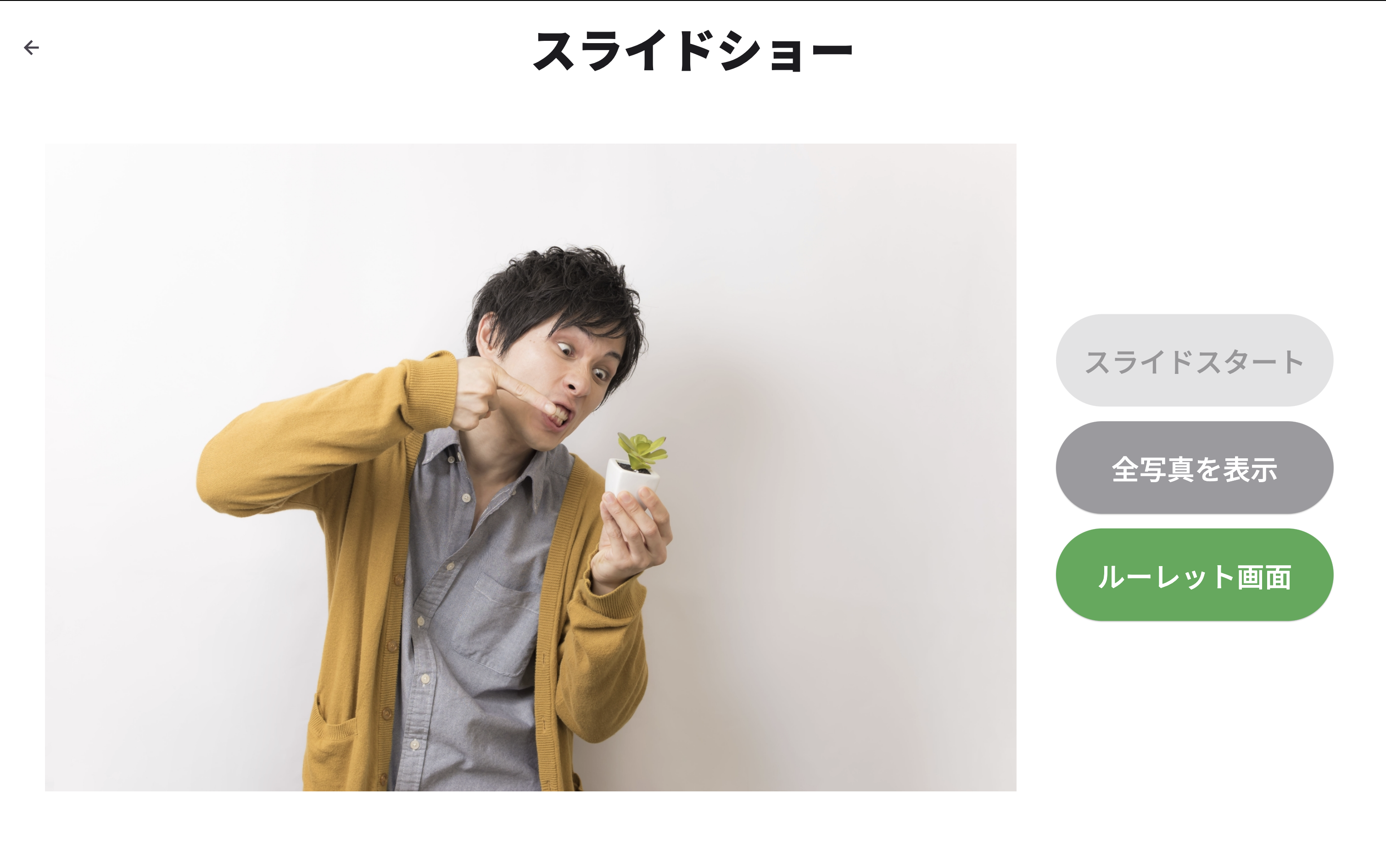
Task: Click the cardigan's lower front pocket
Action: tap(334, 740)
